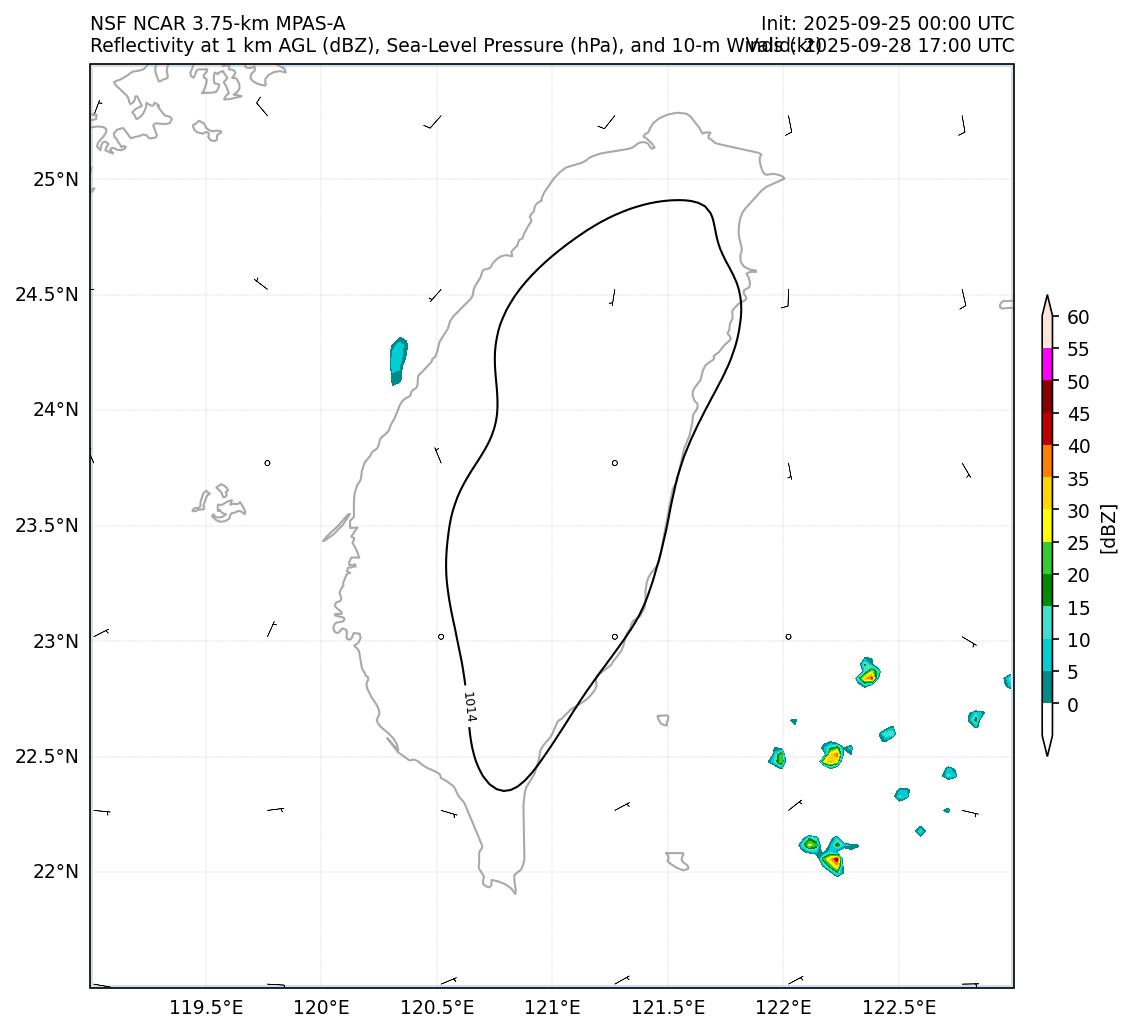This screenshot has width=1133, height=1032.
Task: Click the 121°E longitude axis label
Action: coord(552,1006)
